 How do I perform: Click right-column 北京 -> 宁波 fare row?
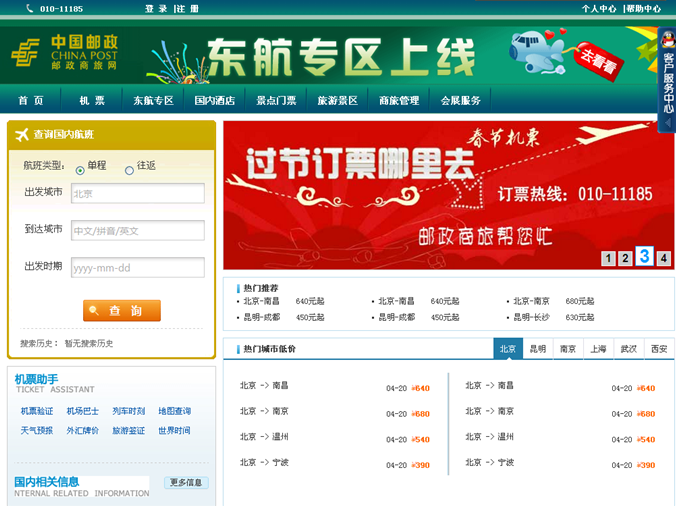[x=560, y=463]
